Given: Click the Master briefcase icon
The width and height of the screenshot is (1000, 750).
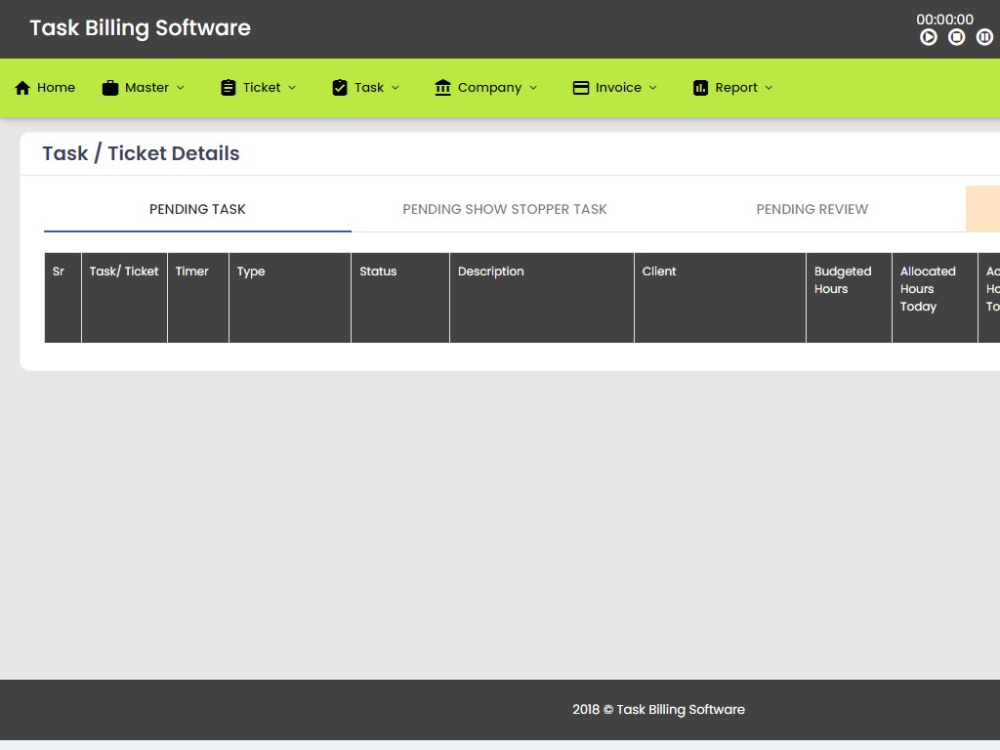Looking at the screenshot, I should click(x=110, y=88).
